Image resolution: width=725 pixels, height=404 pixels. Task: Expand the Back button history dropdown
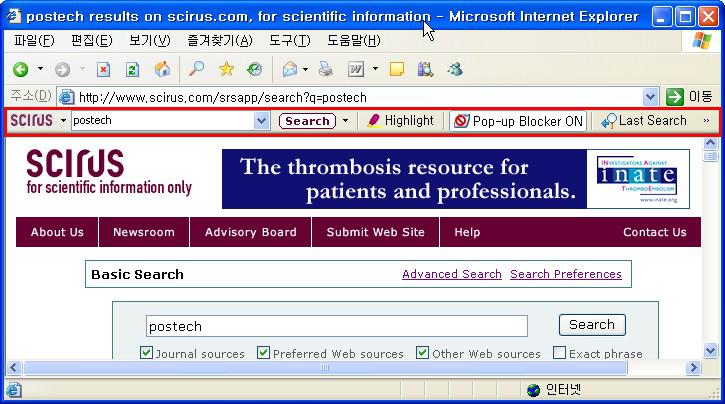40,69
